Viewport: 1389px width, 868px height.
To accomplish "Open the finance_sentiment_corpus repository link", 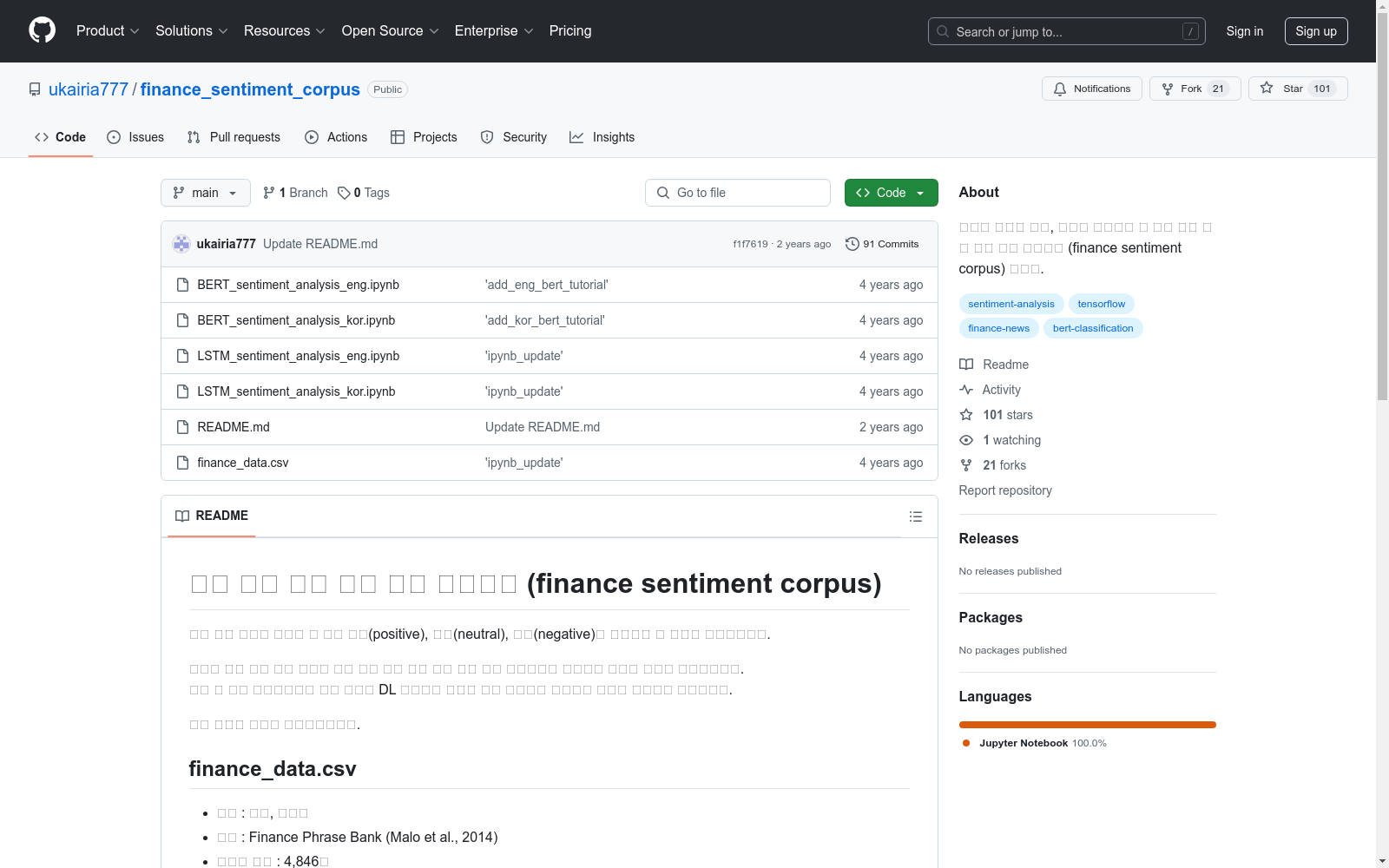I will click(x=250, y=89).
